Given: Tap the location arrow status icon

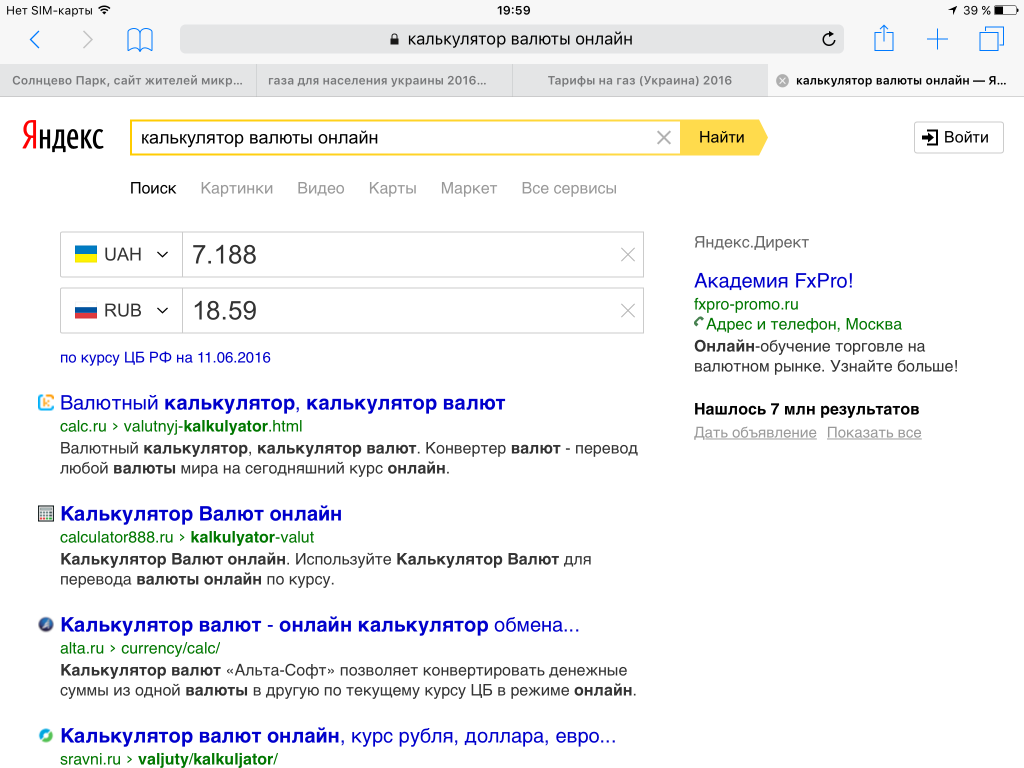Looking at the screenshot, I should point(953,10).
